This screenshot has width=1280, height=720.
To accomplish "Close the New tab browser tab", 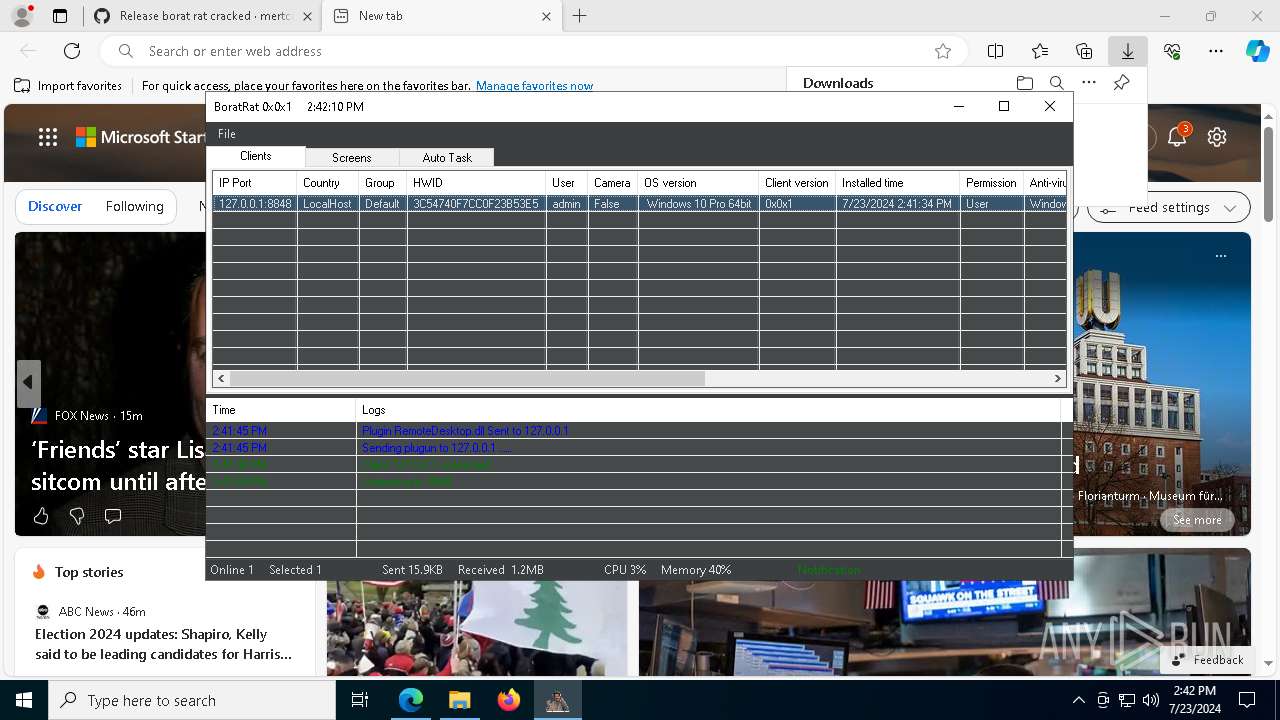I will tap(546, 16).
